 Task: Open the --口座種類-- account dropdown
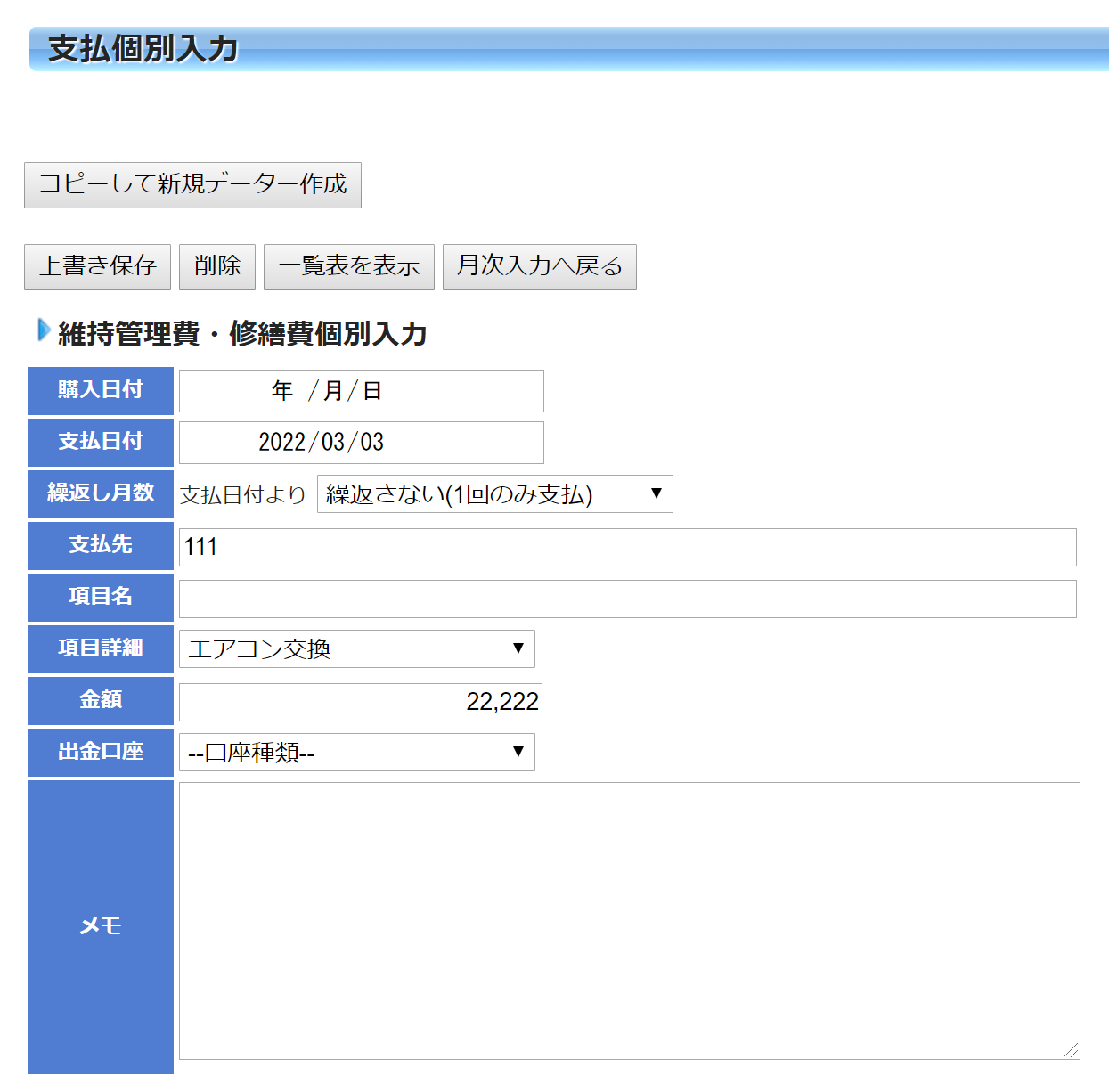click(356, 753)
